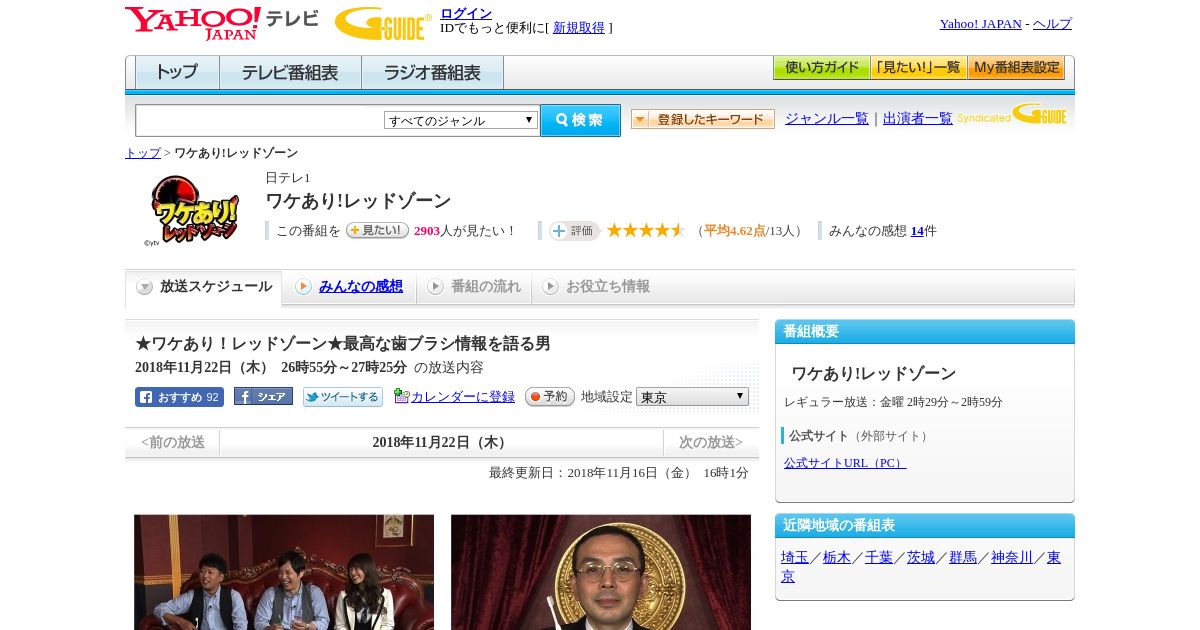Viewport: 1200px width, 630px height.
Task: Click the star rating display
Action: [646, 230]
